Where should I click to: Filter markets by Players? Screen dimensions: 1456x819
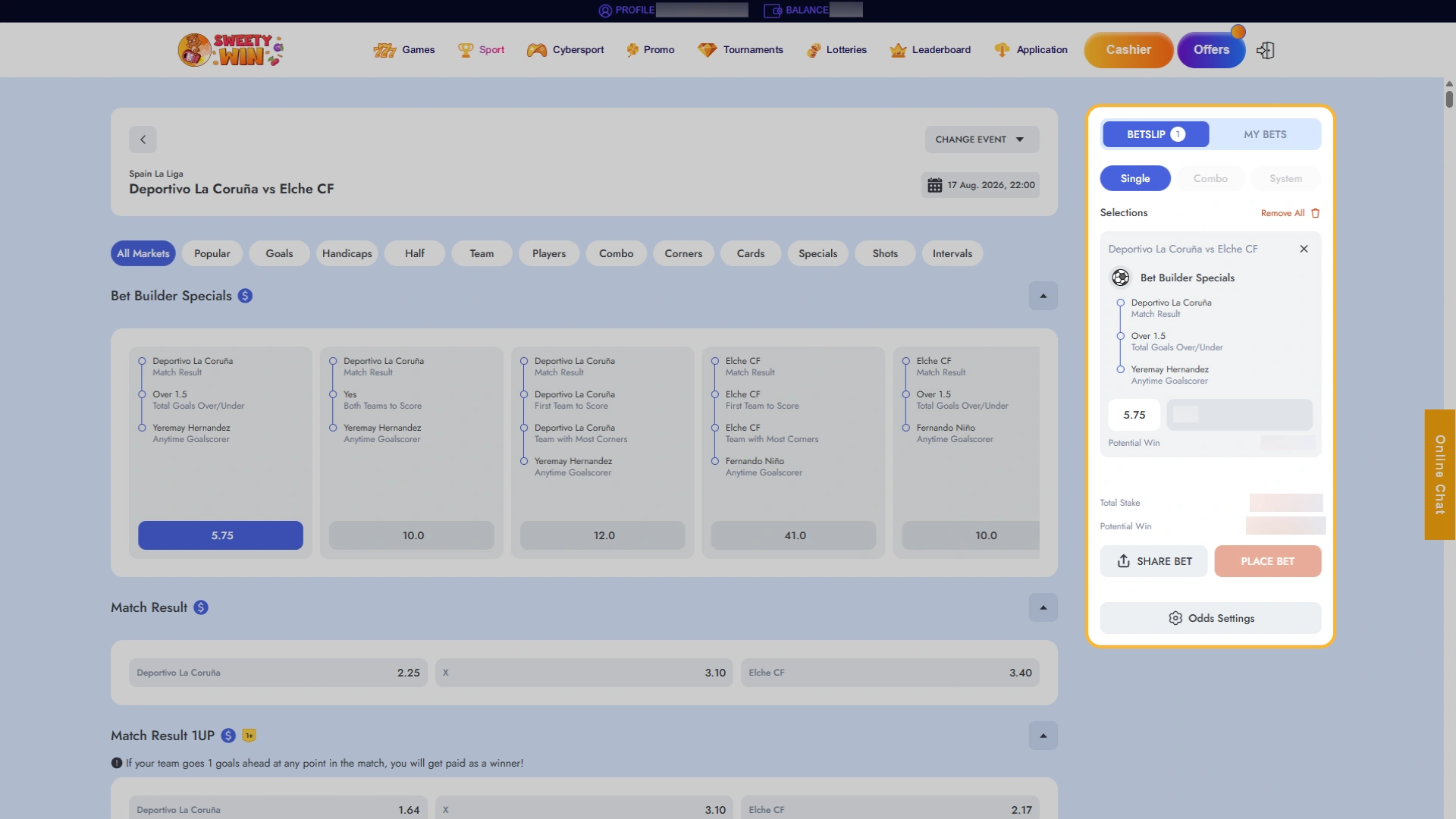[x=549, y=253]
